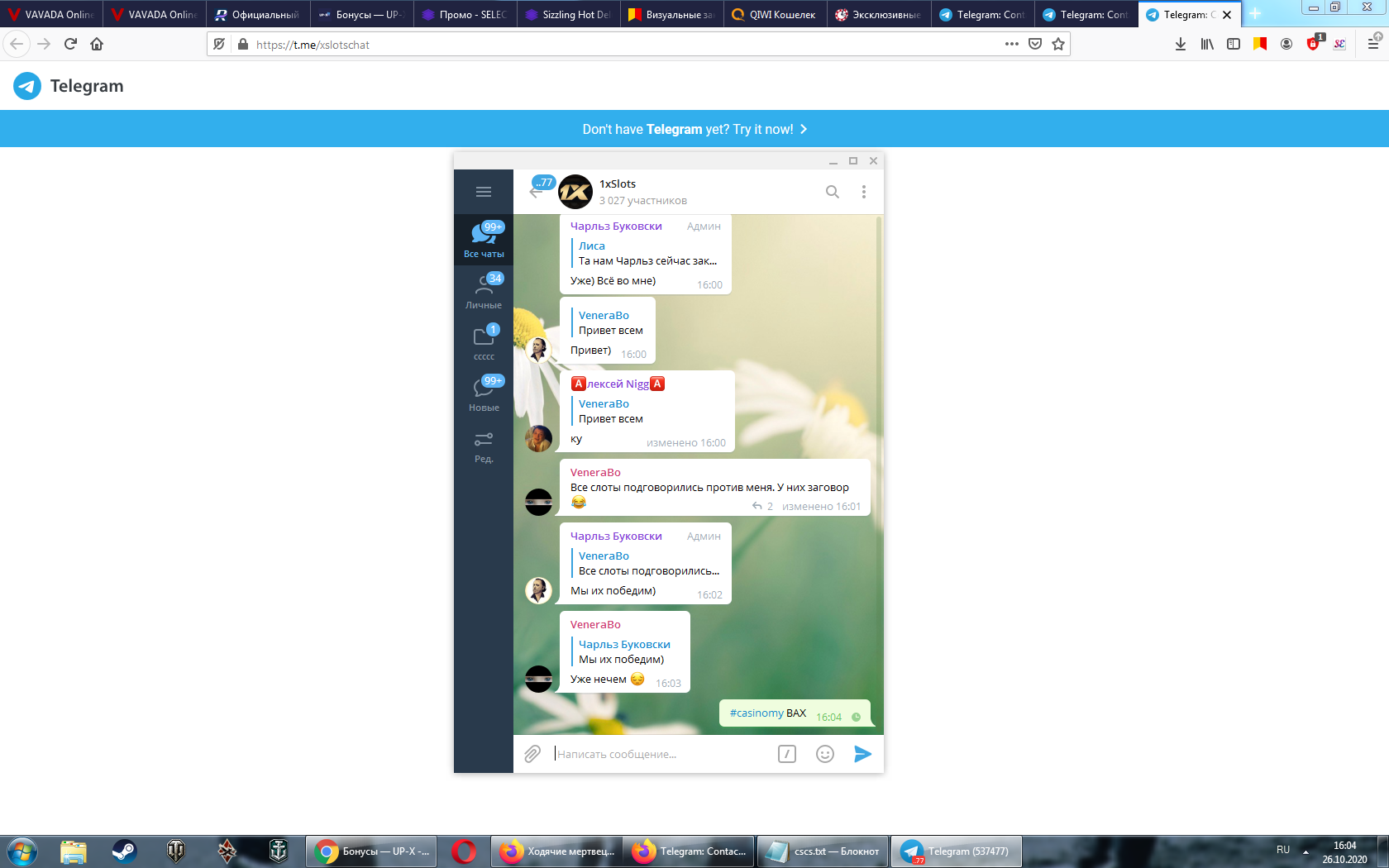Go back in Firefox
This screenshot has width=1389, height=868.
click(x=17, y=44)
